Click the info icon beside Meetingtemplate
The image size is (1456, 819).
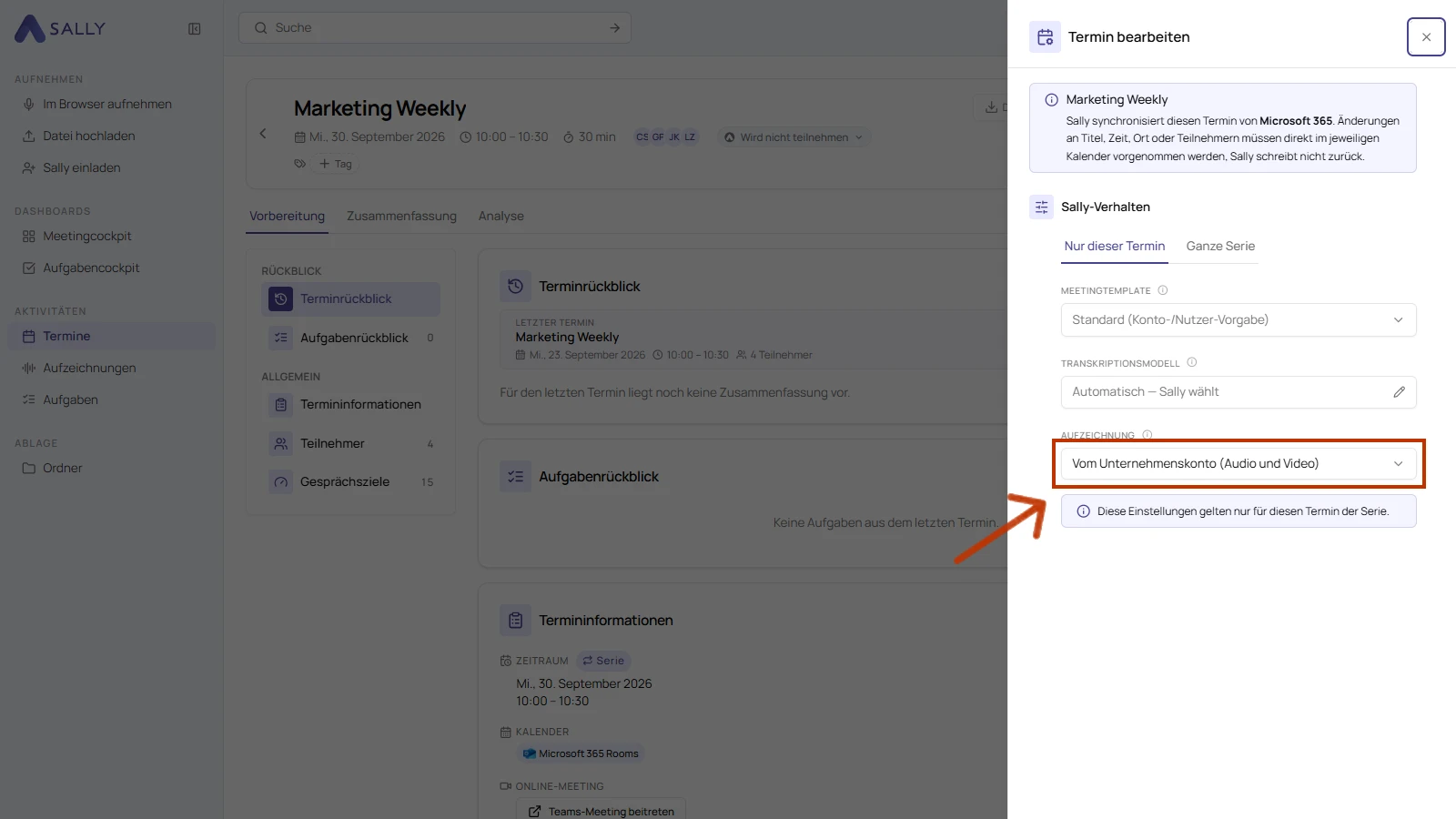pos(1162,290)
